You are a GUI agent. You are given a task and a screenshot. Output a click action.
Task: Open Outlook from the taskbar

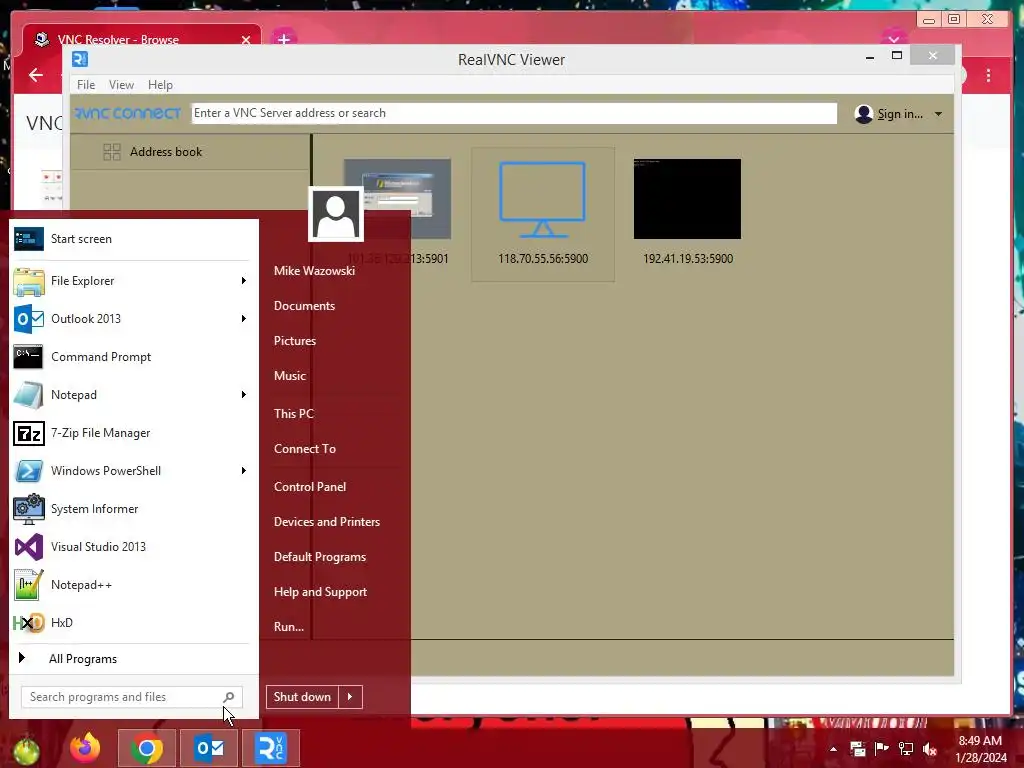209,748
